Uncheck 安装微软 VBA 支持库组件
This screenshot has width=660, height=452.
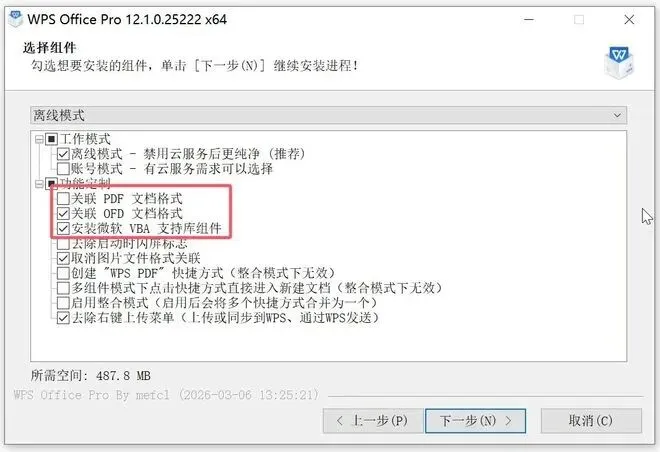63,229
